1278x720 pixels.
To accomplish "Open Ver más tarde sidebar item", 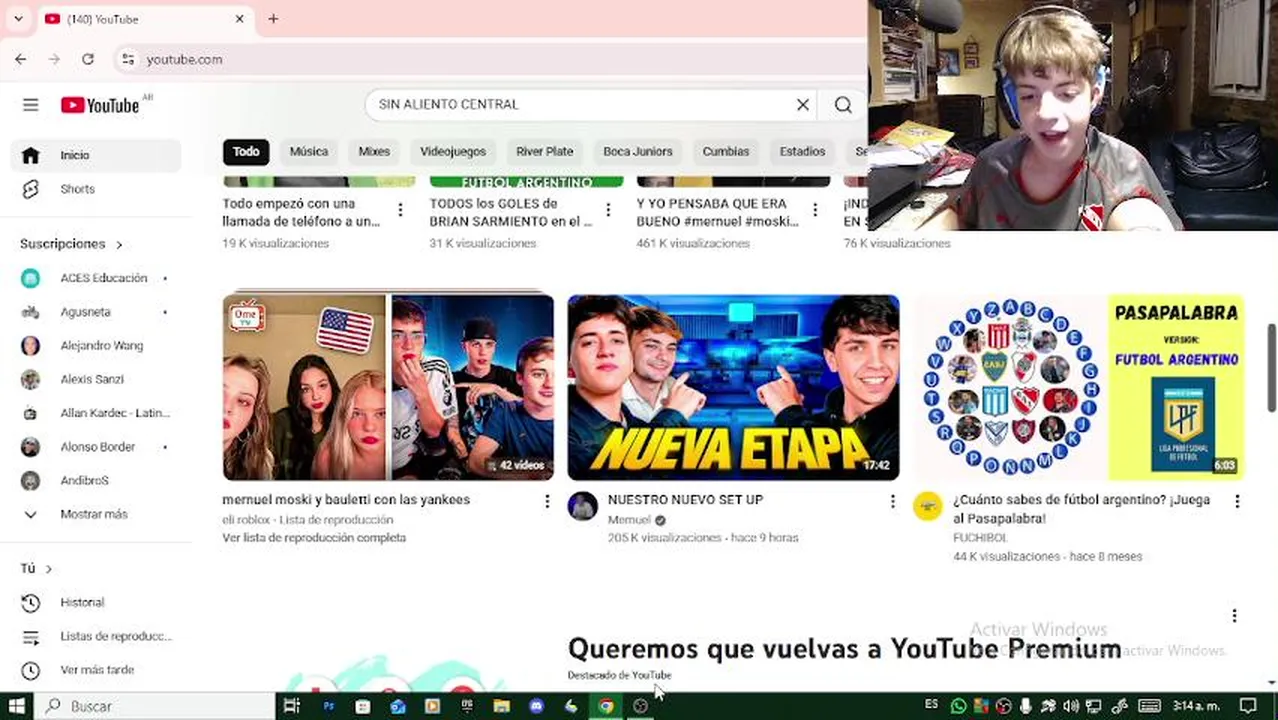I will [96, 670].
